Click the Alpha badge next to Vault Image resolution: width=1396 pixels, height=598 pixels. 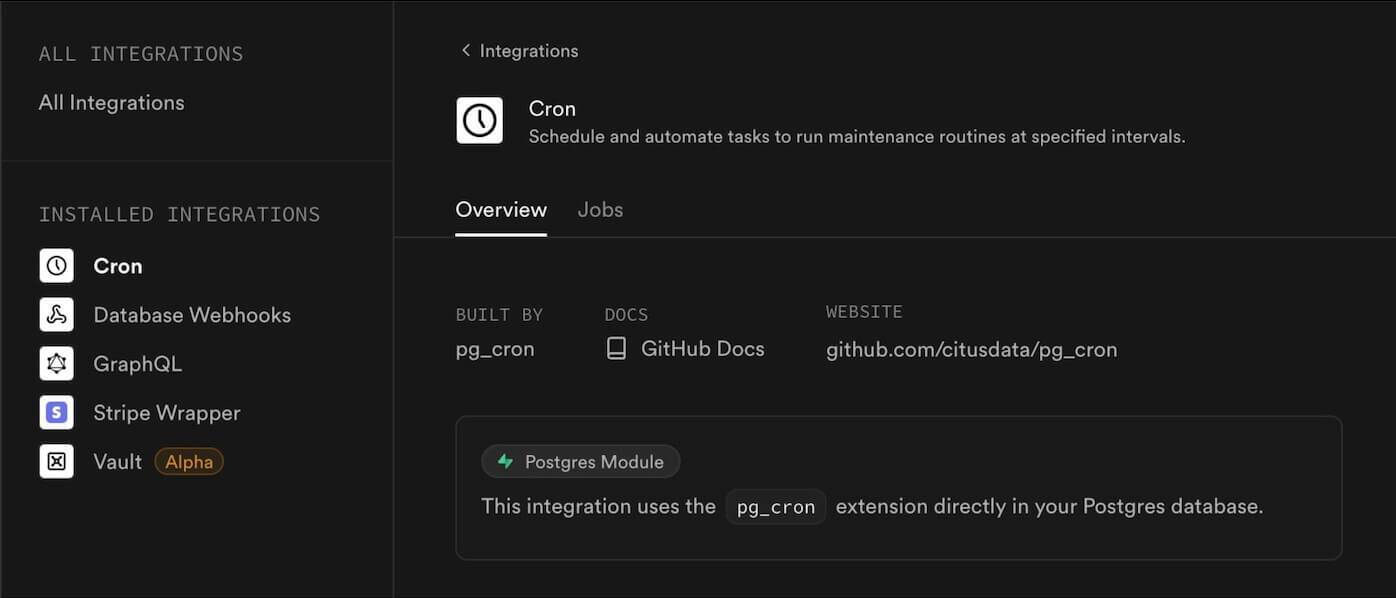point(188,461)
